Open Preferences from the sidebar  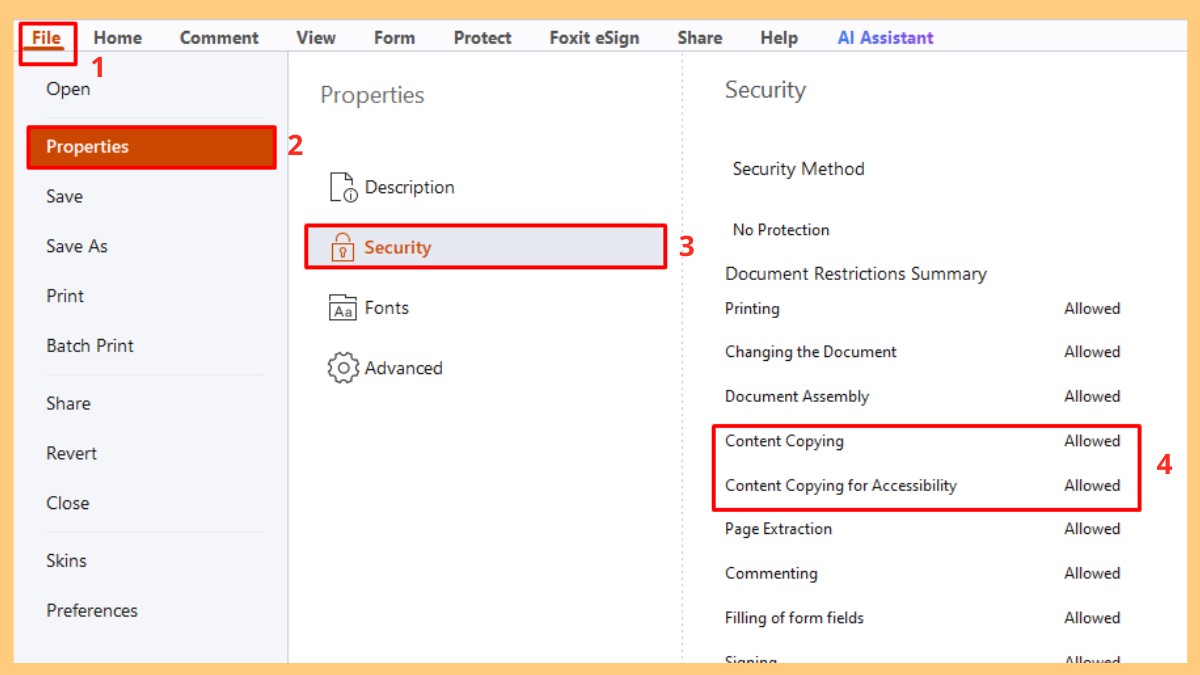pos(92,610)
